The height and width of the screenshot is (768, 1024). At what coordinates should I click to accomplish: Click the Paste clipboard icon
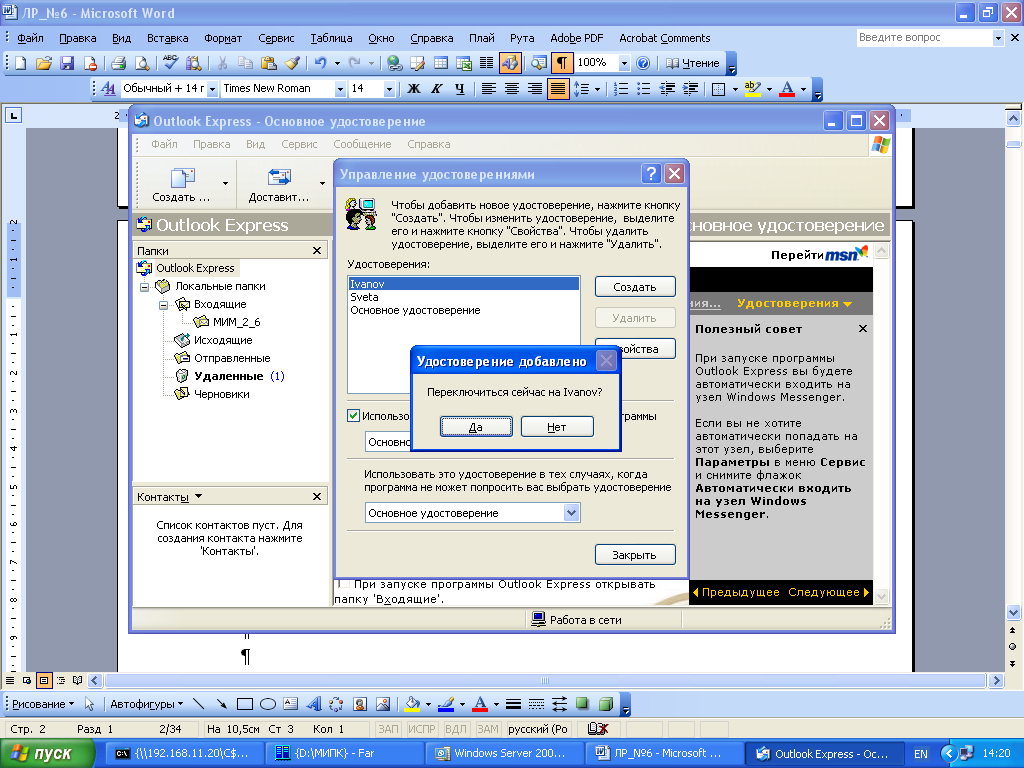268,63
